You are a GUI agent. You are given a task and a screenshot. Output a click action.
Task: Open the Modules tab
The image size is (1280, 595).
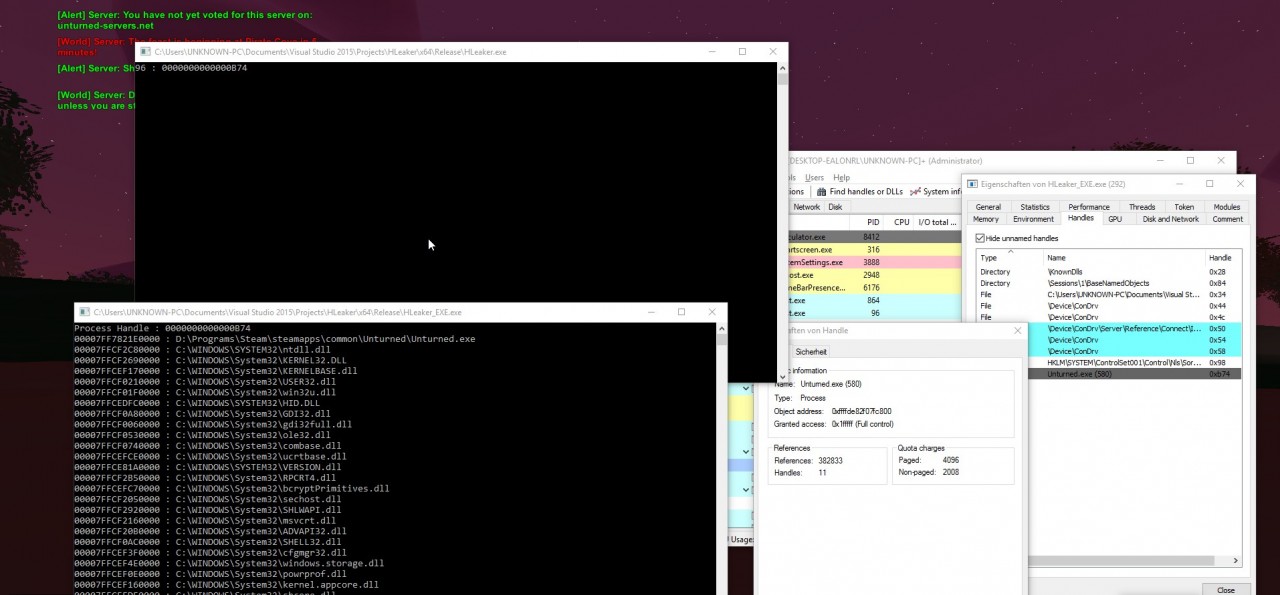tap(1226, 207)
